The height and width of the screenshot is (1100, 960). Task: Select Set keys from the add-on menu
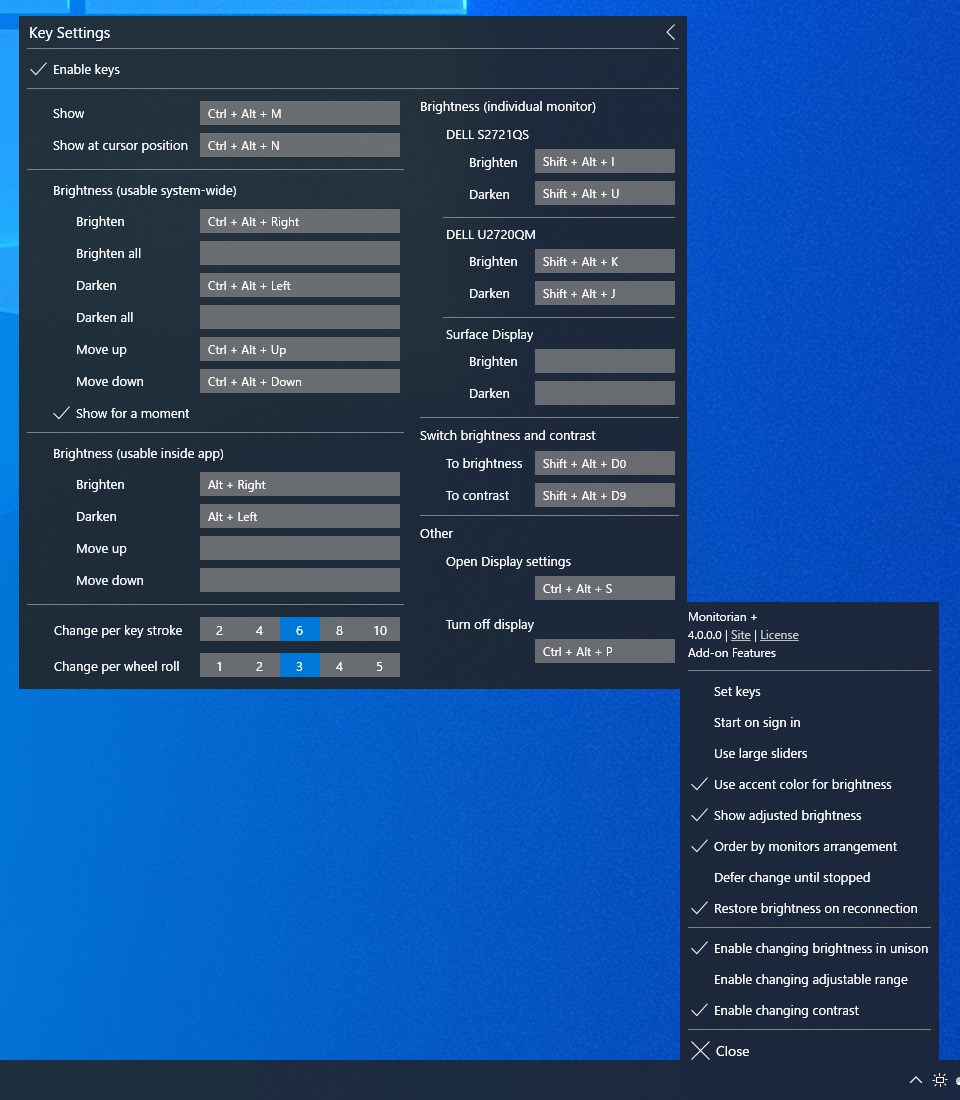737,691
